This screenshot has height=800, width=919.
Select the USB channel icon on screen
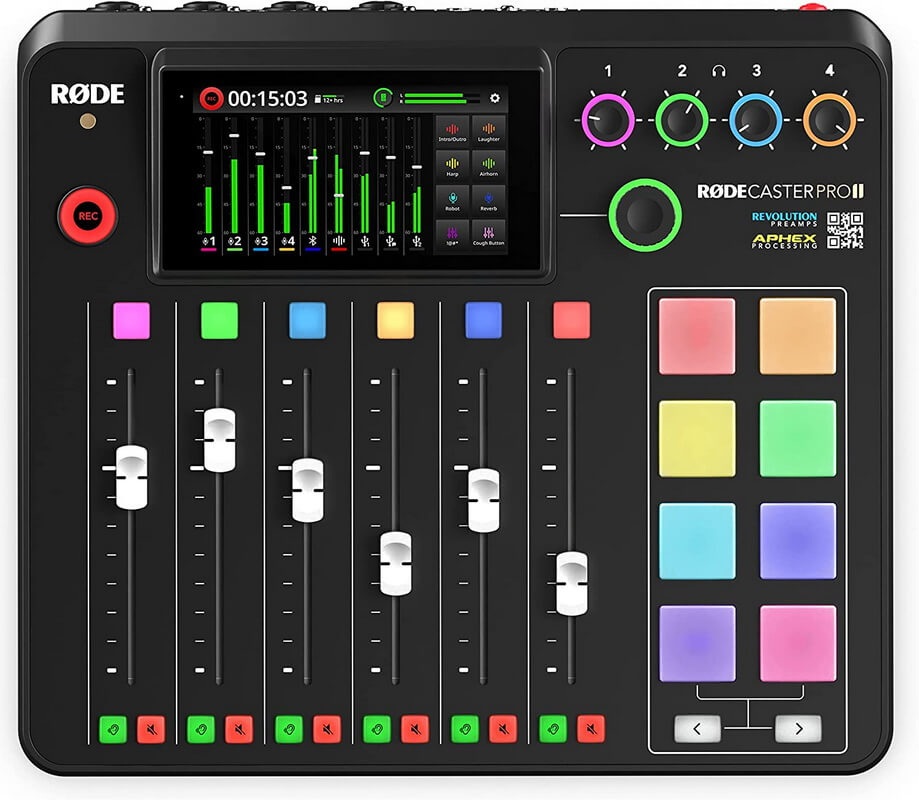click(x=366, y=240)
